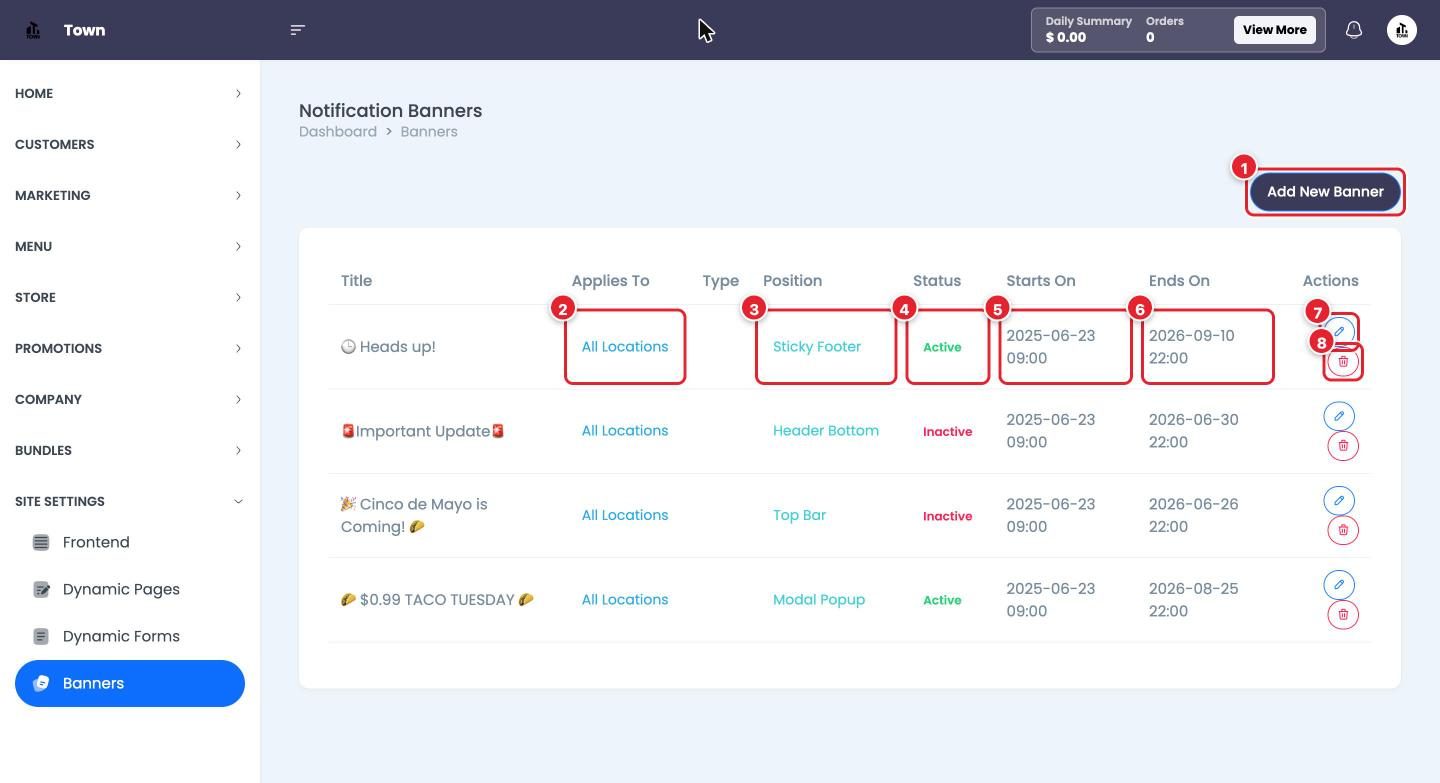Go to Dashboard breadcrumb link
The height and width of the screenshot is (783, 1440).
[x=338, y=131]
